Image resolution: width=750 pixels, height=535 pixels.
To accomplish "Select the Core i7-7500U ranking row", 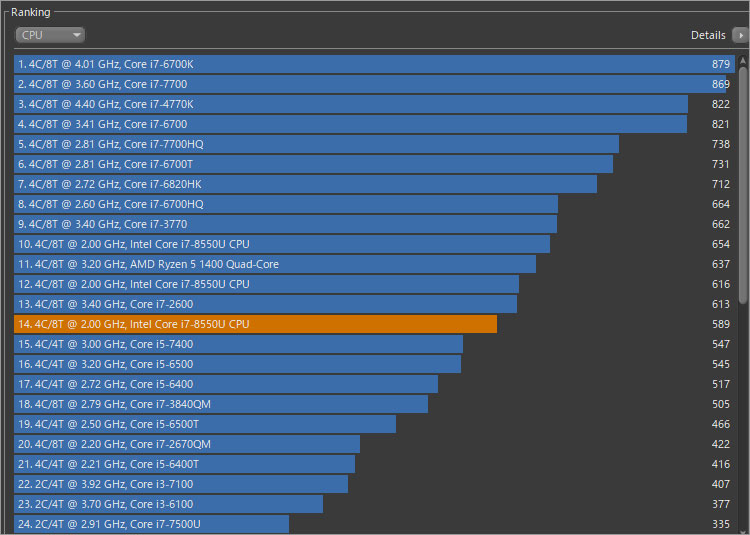I will (x=374, y=524).
